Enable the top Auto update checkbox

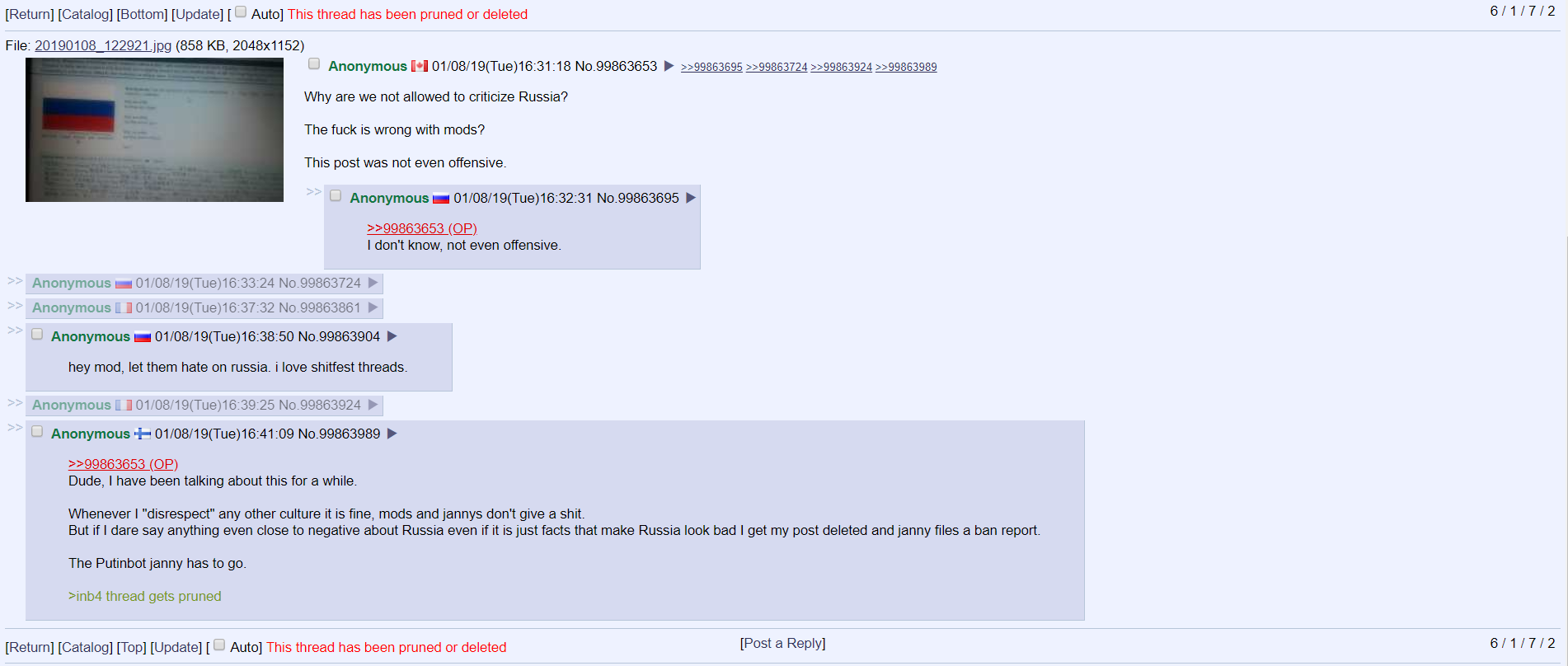tap(241, 12)
